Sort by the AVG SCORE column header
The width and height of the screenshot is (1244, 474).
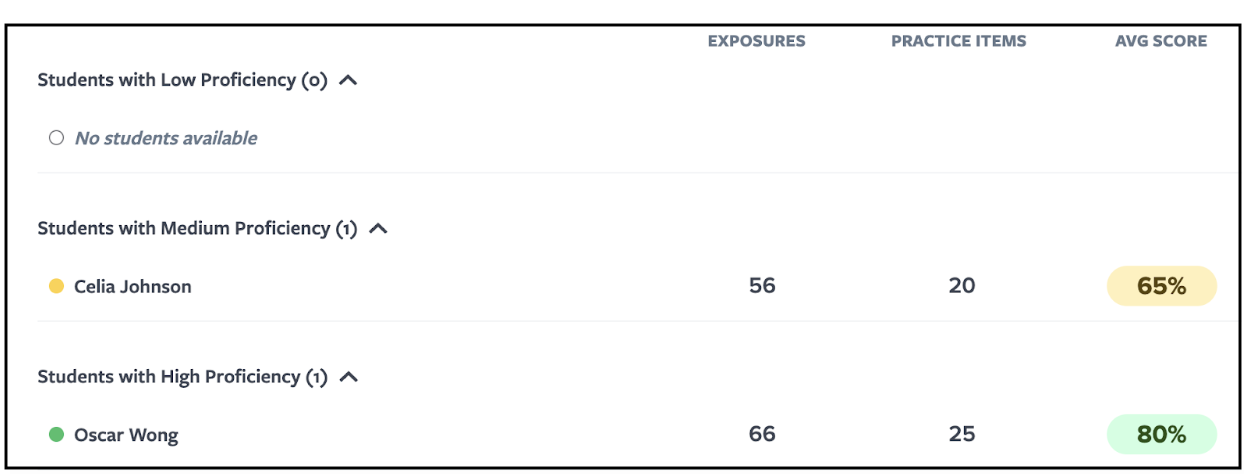click(1161, 41)
